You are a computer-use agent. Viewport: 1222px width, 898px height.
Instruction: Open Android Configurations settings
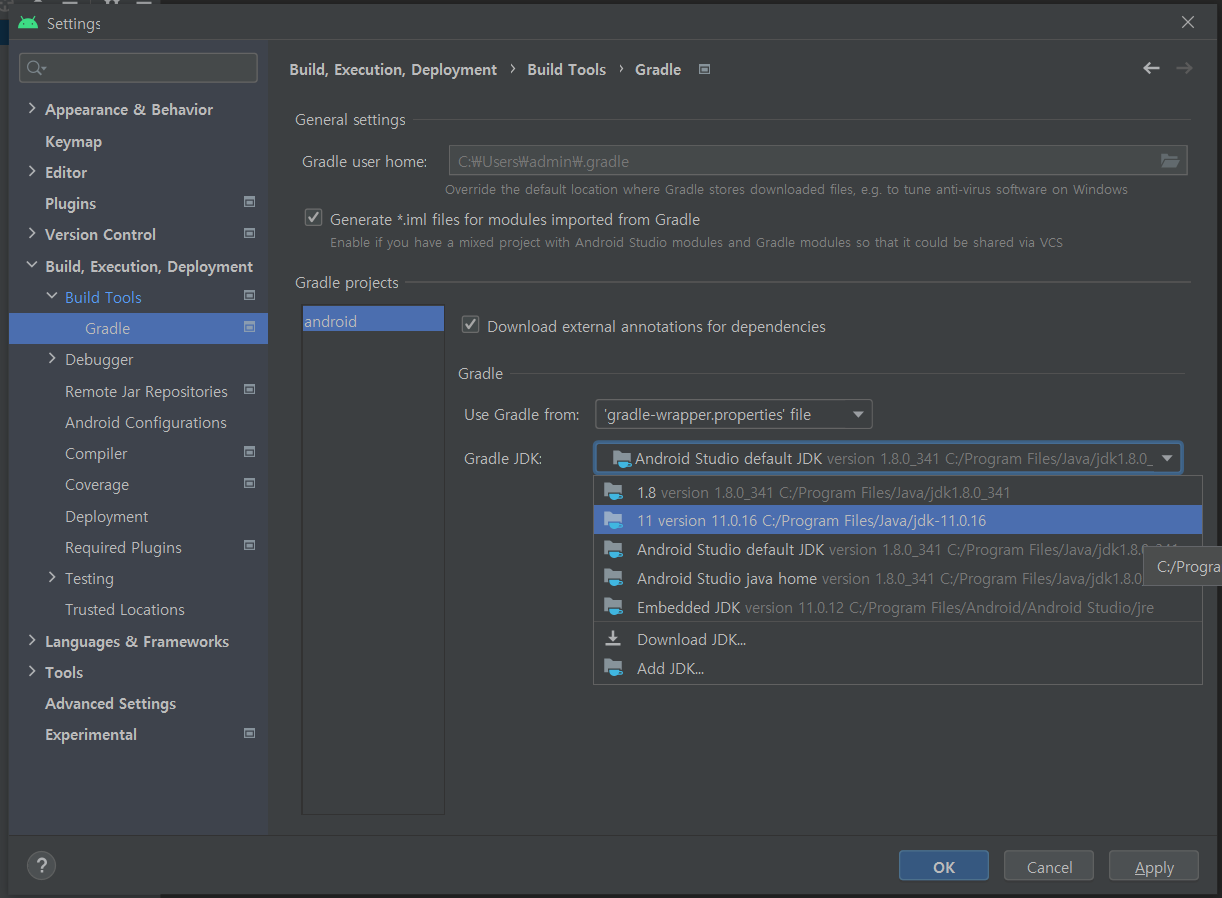(146, 422)
